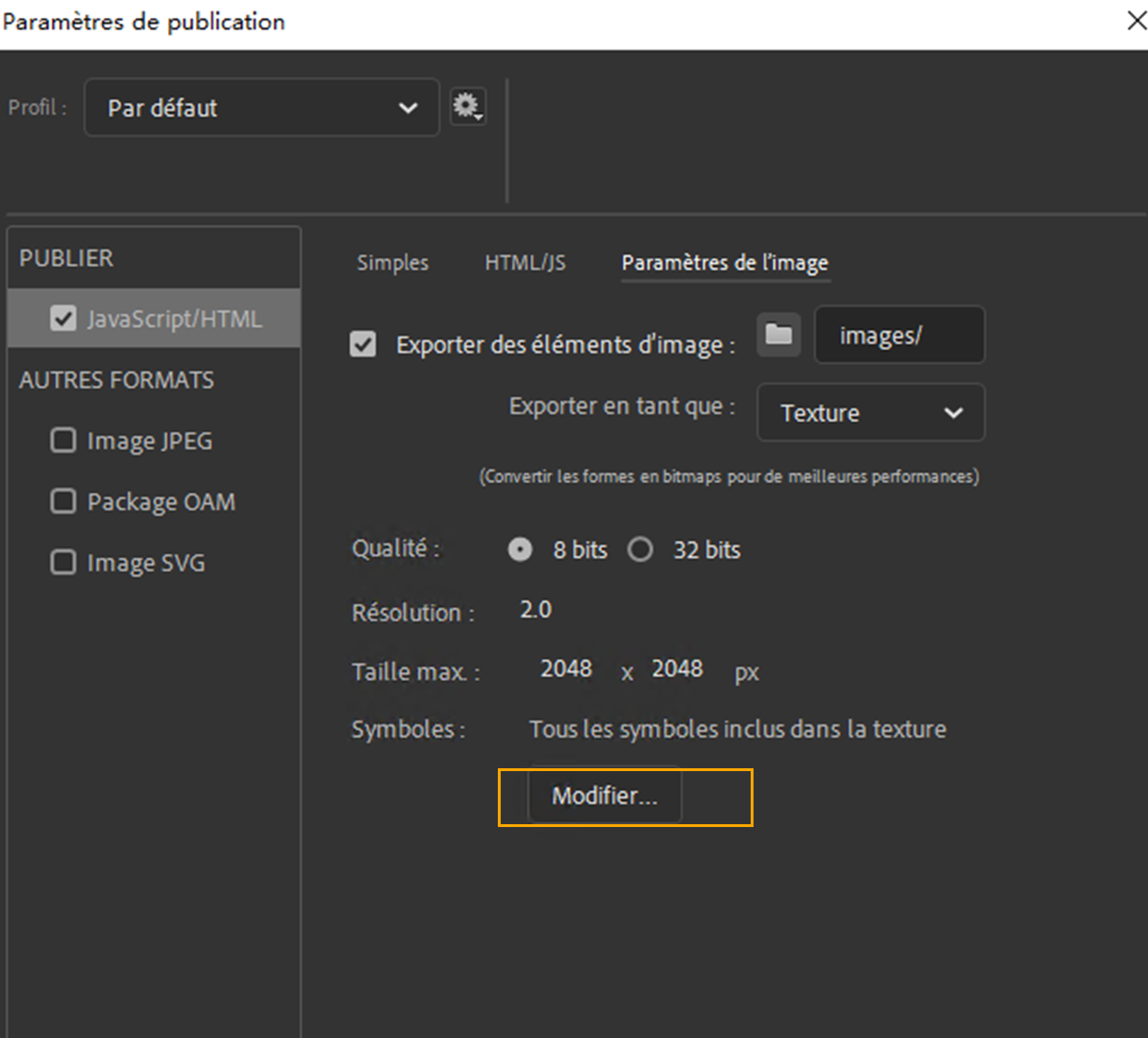1148x1038 pixels.
Task: Close the Paramètres de publication dialog
Action: pos(1135,21)
